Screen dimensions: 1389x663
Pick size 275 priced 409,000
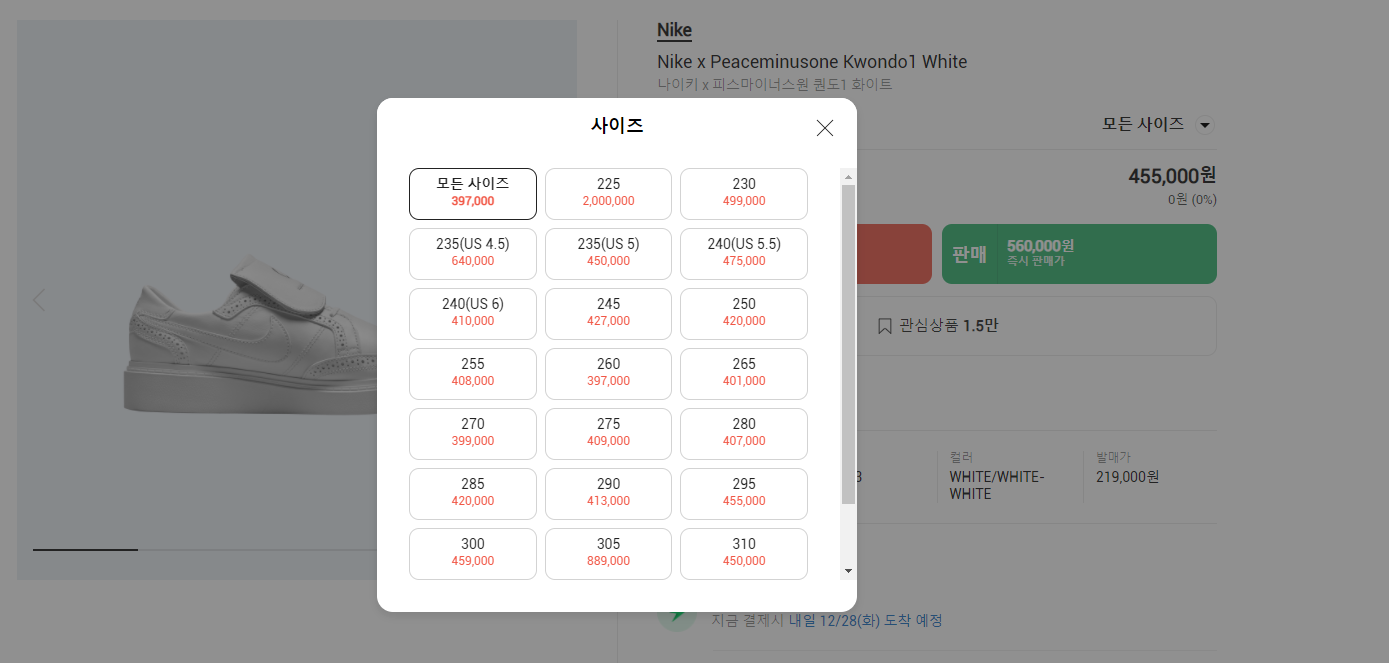(x=608, y=434)
